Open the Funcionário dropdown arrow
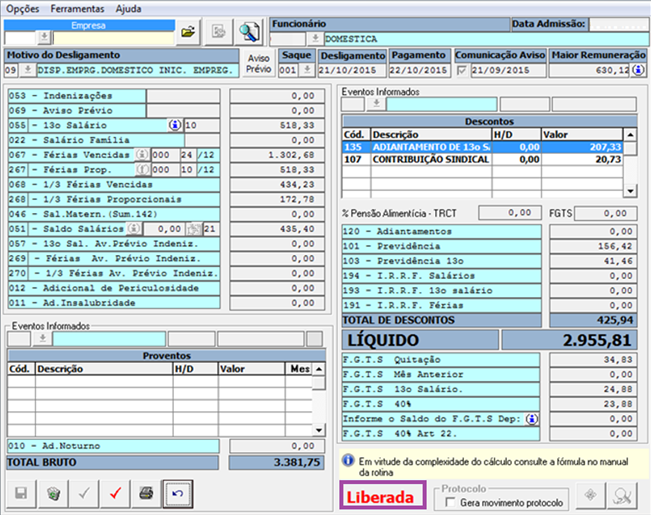Viewport: 651px width, 515px height. [x=315, y=39]
